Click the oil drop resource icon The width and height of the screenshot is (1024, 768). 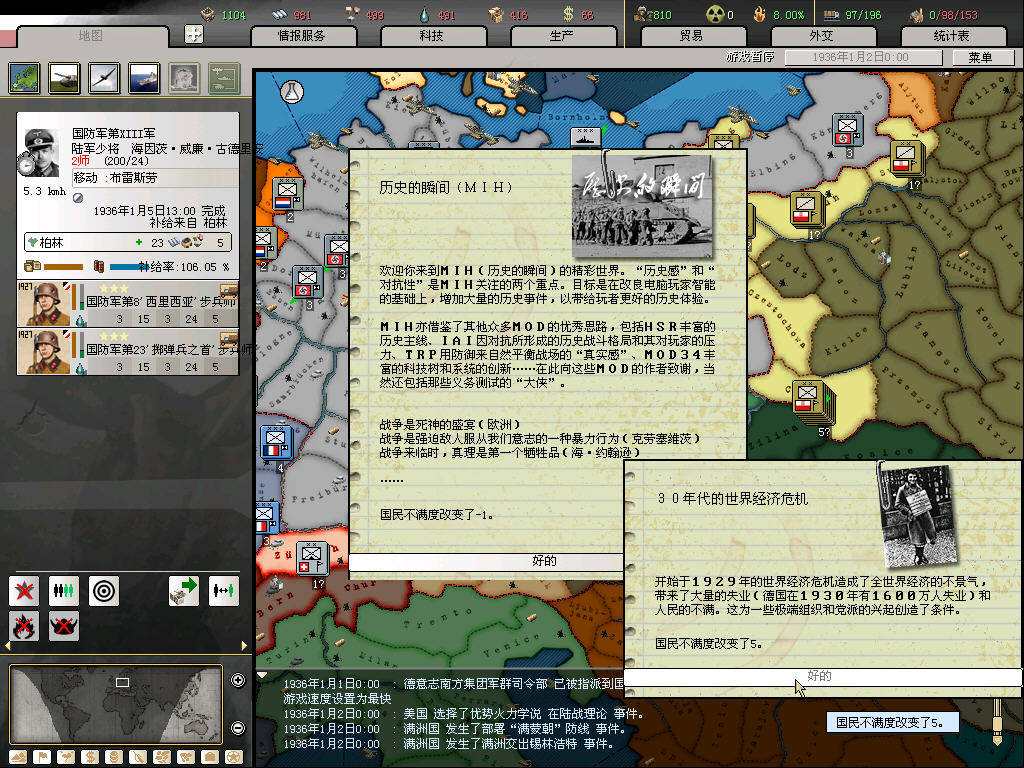click(x=424, y=14)
